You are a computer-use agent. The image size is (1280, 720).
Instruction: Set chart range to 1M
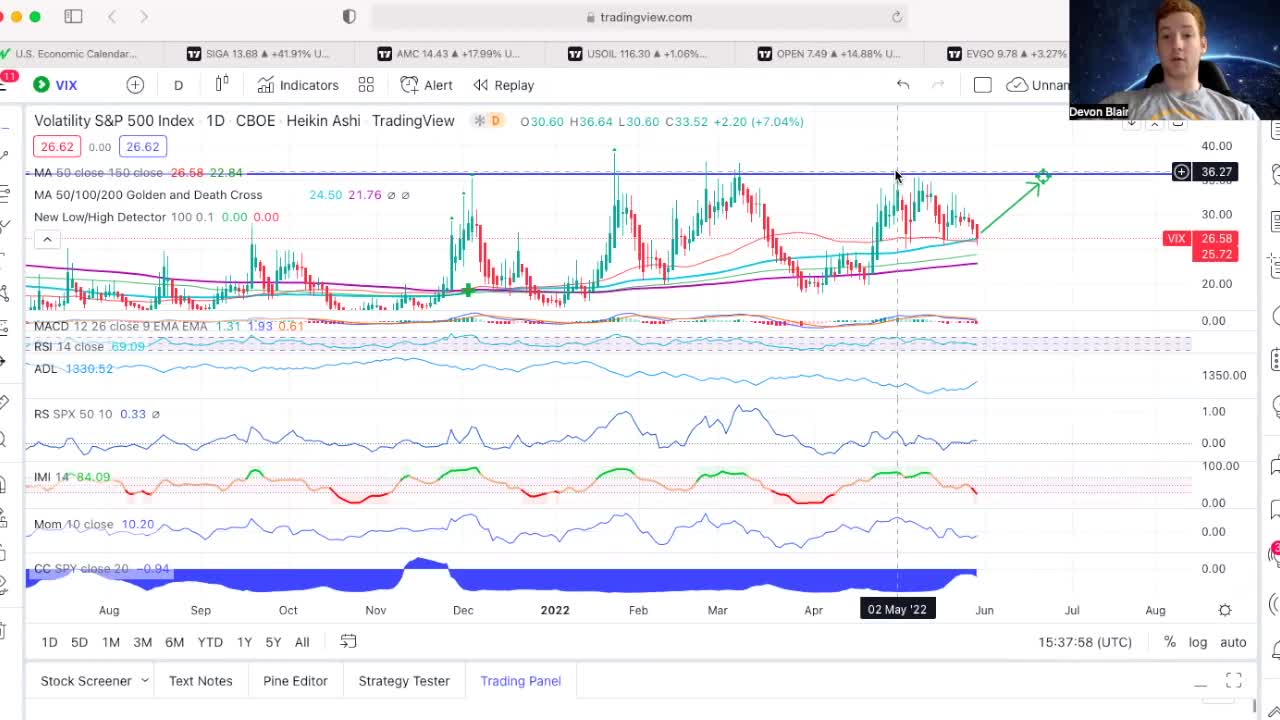(x=111, y=642)
